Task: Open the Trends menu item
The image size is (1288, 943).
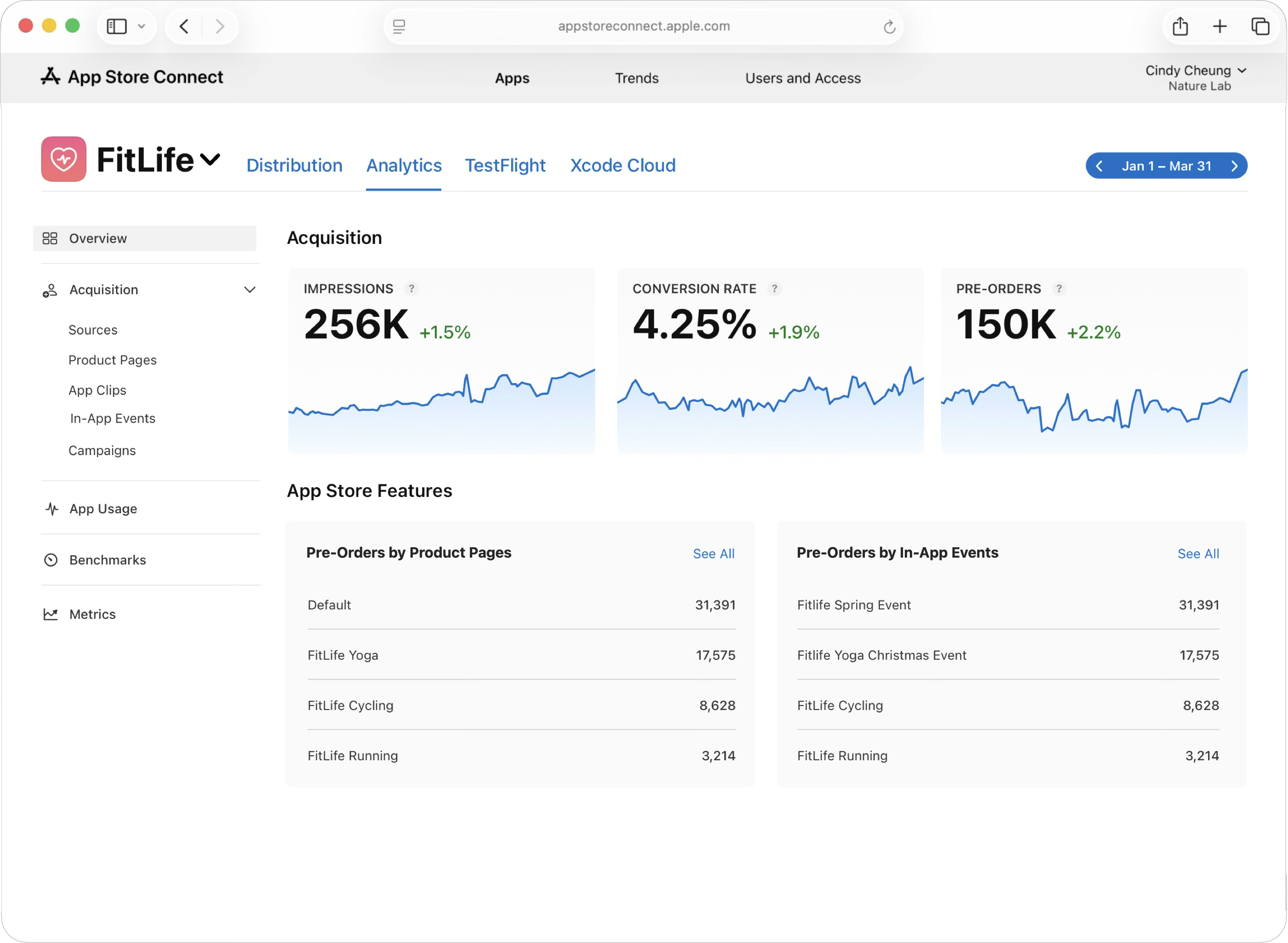Action: point(636,78)
